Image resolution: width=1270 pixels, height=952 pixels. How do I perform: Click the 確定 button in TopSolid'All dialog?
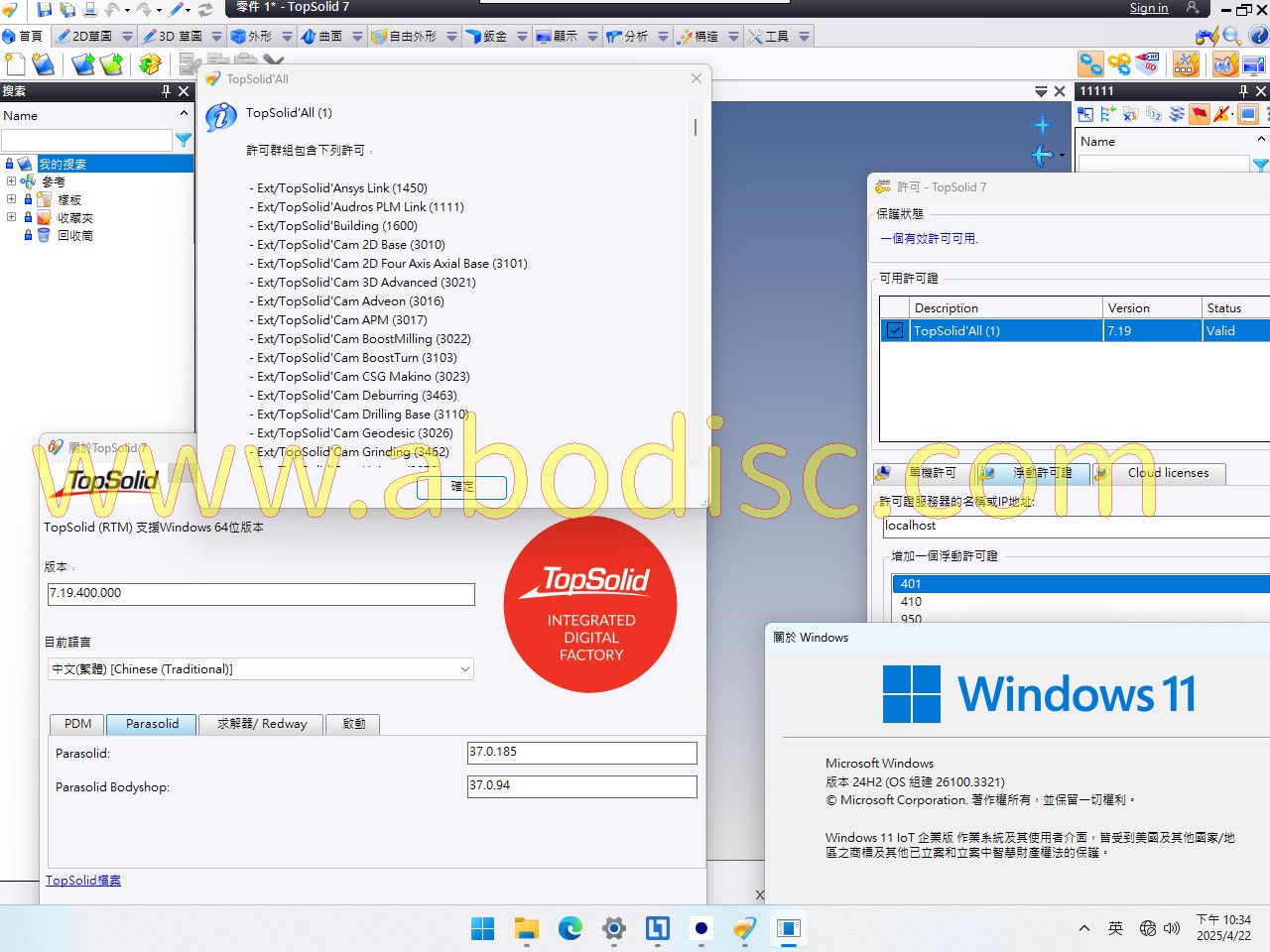pos(462,487)
